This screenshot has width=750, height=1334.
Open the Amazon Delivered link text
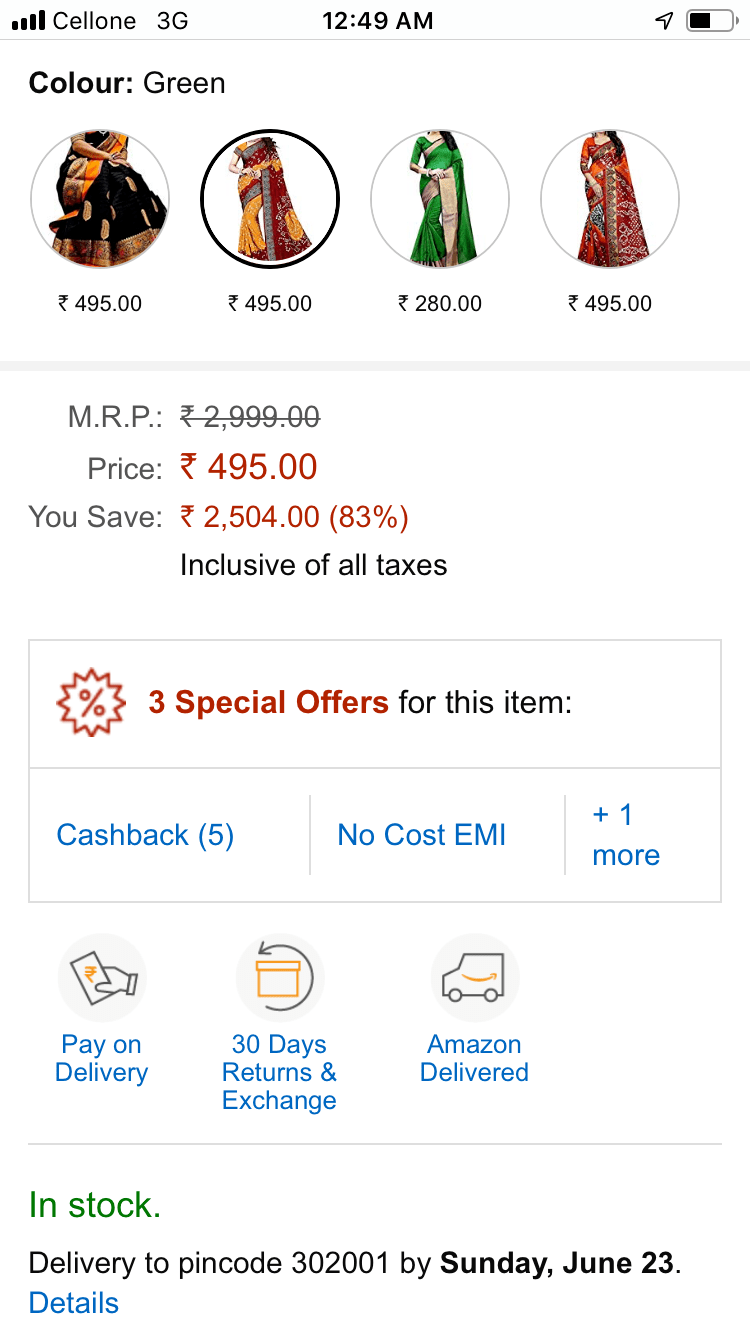474,1059
